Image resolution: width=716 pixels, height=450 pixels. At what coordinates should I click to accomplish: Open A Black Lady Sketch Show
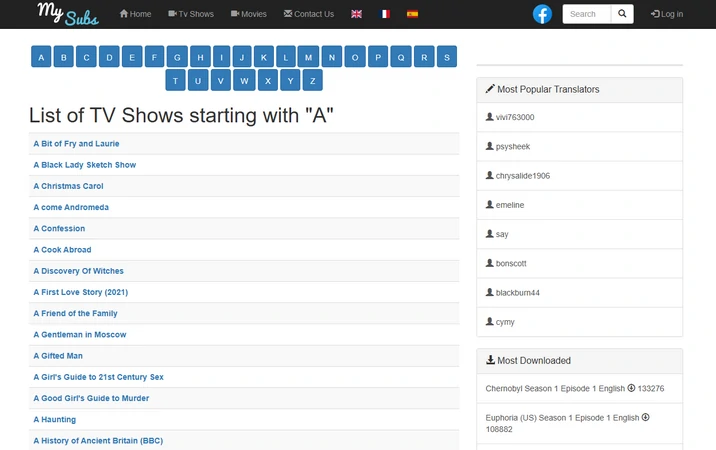pos(84,165)
